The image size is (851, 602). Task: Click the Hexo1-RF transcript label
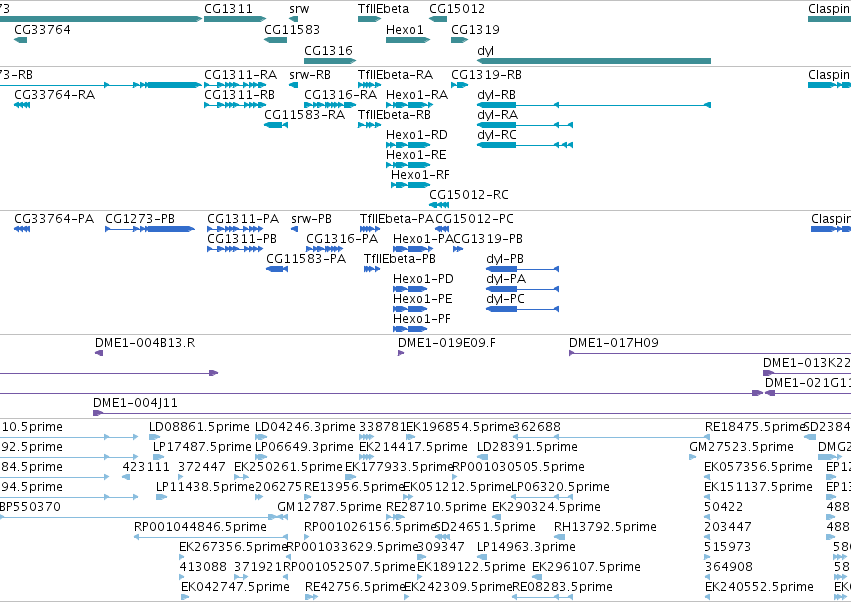[x=420, y=175]
